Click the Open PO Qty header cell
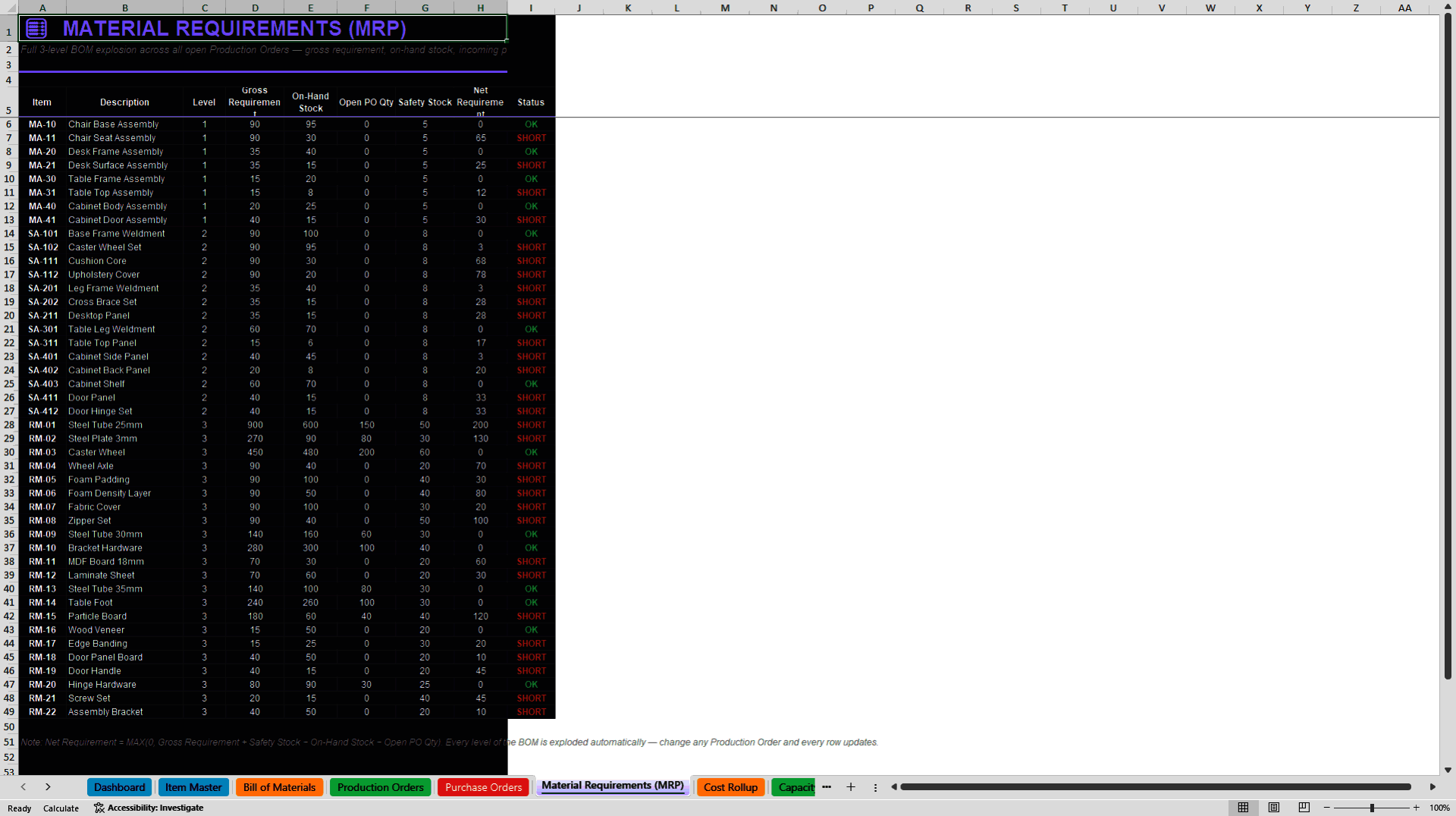The image size is (1456, 816). coord(366,102)
